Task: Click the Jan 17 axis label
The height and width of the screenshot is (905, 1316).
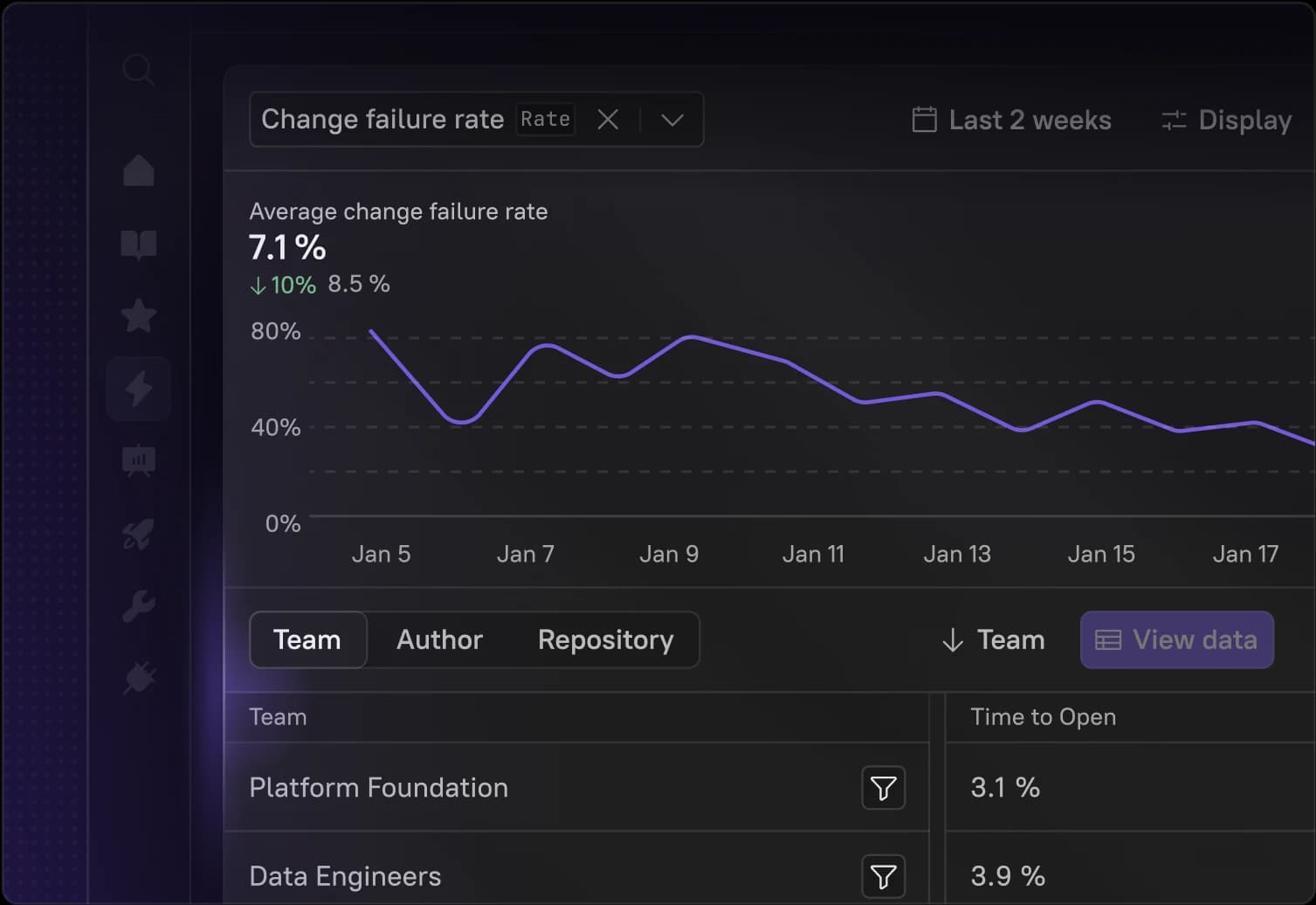Action: coord(1245,554)
